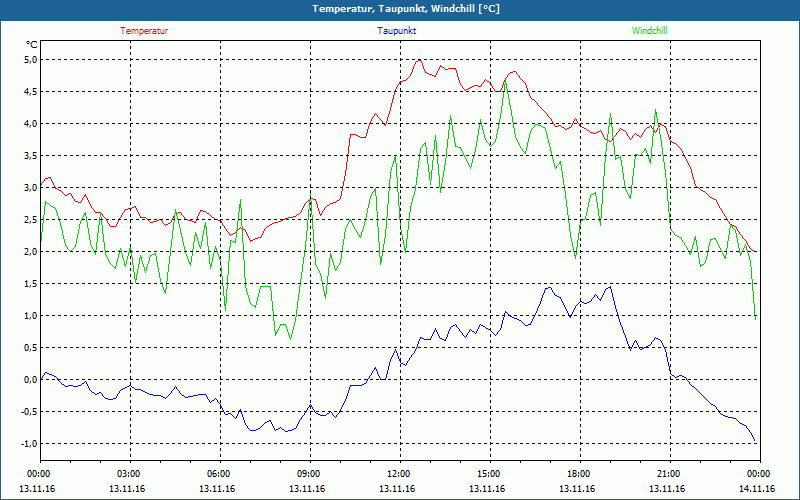Click the 3,0 y-axis value
Image resolution: width=800 pixels, height=500 pixels.
click(x=31, y=188)
